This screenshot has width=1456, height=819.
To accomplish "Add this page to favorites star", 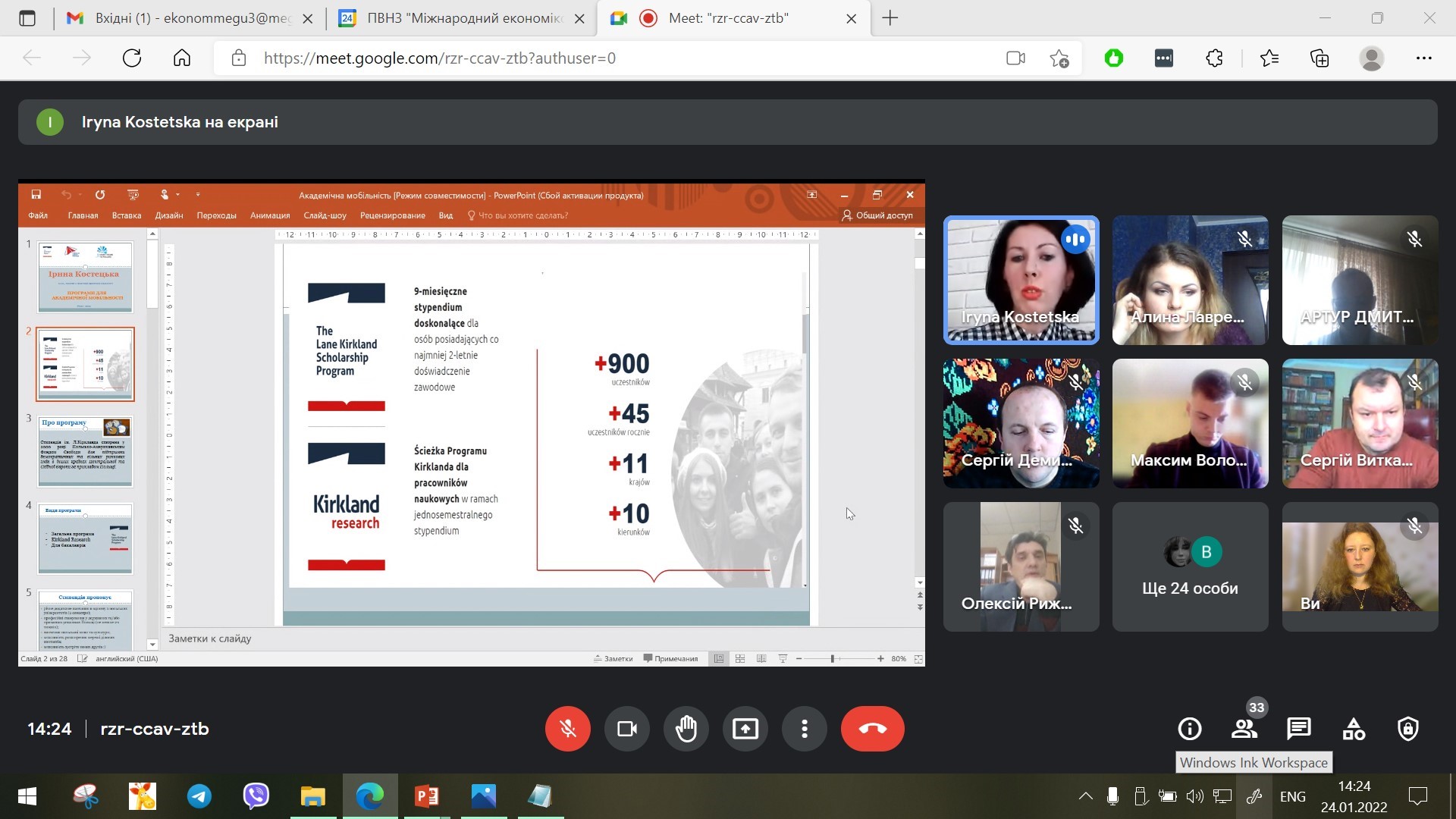I will [1059, 58].
